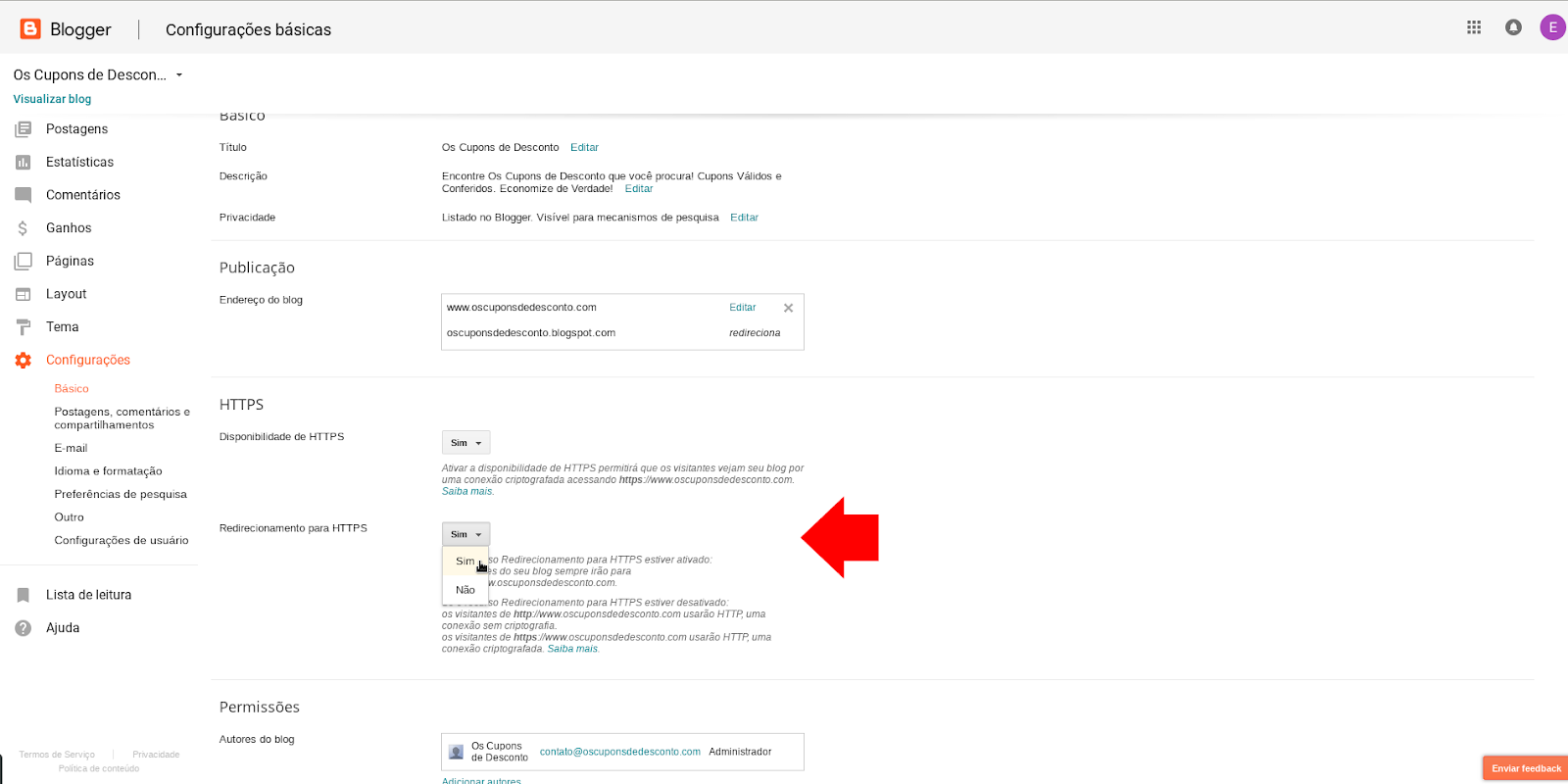
Task: Open the Política de conteúdo link
Action: (x=99, y=768)
